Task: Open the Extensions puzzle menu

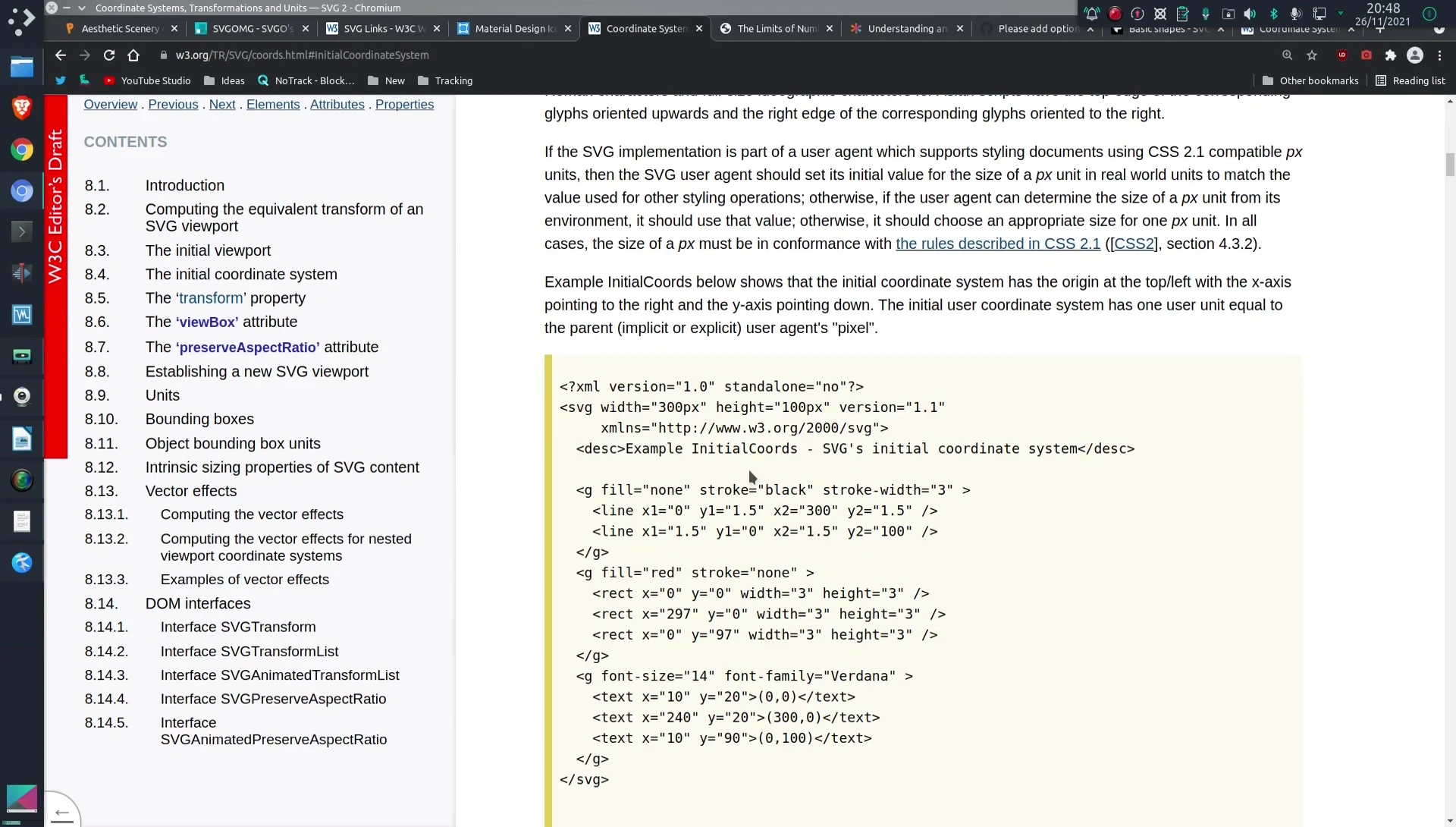Action: 1391,55
